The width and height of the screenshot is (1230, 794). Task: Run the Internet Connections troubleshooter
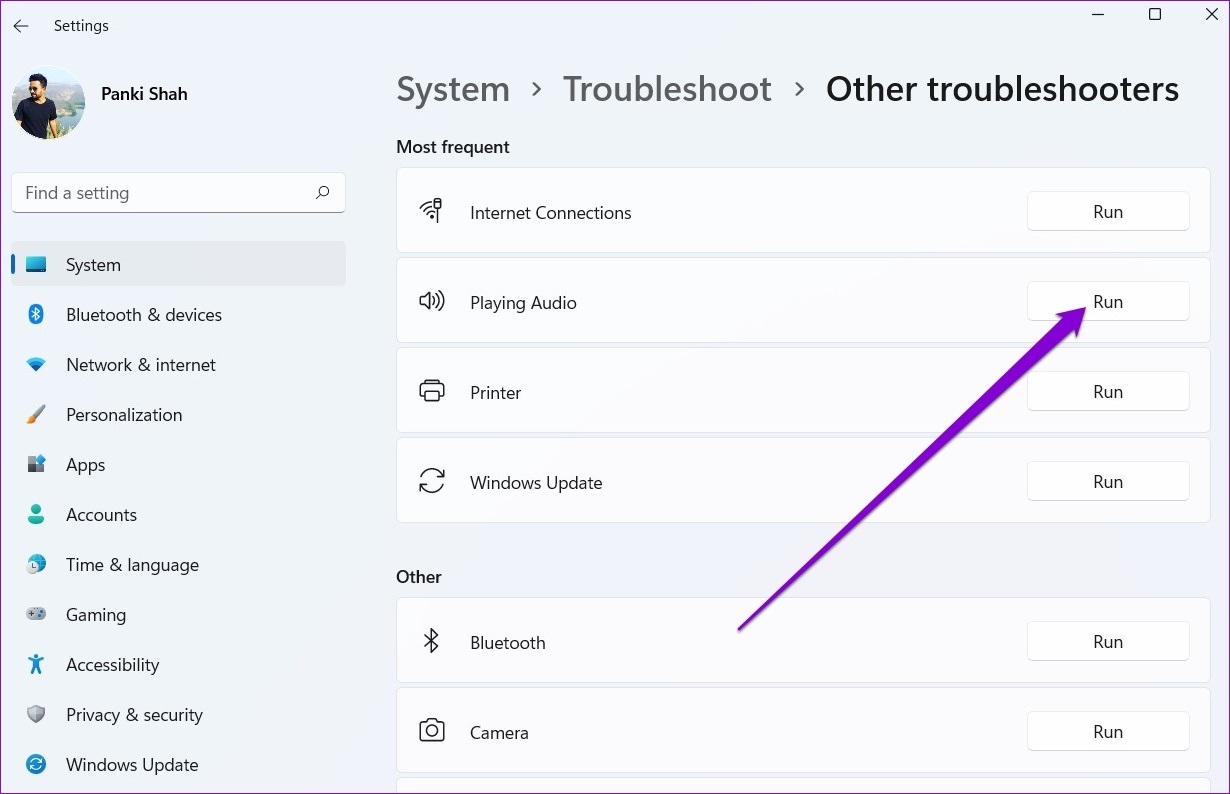[x=1107, y=212]
